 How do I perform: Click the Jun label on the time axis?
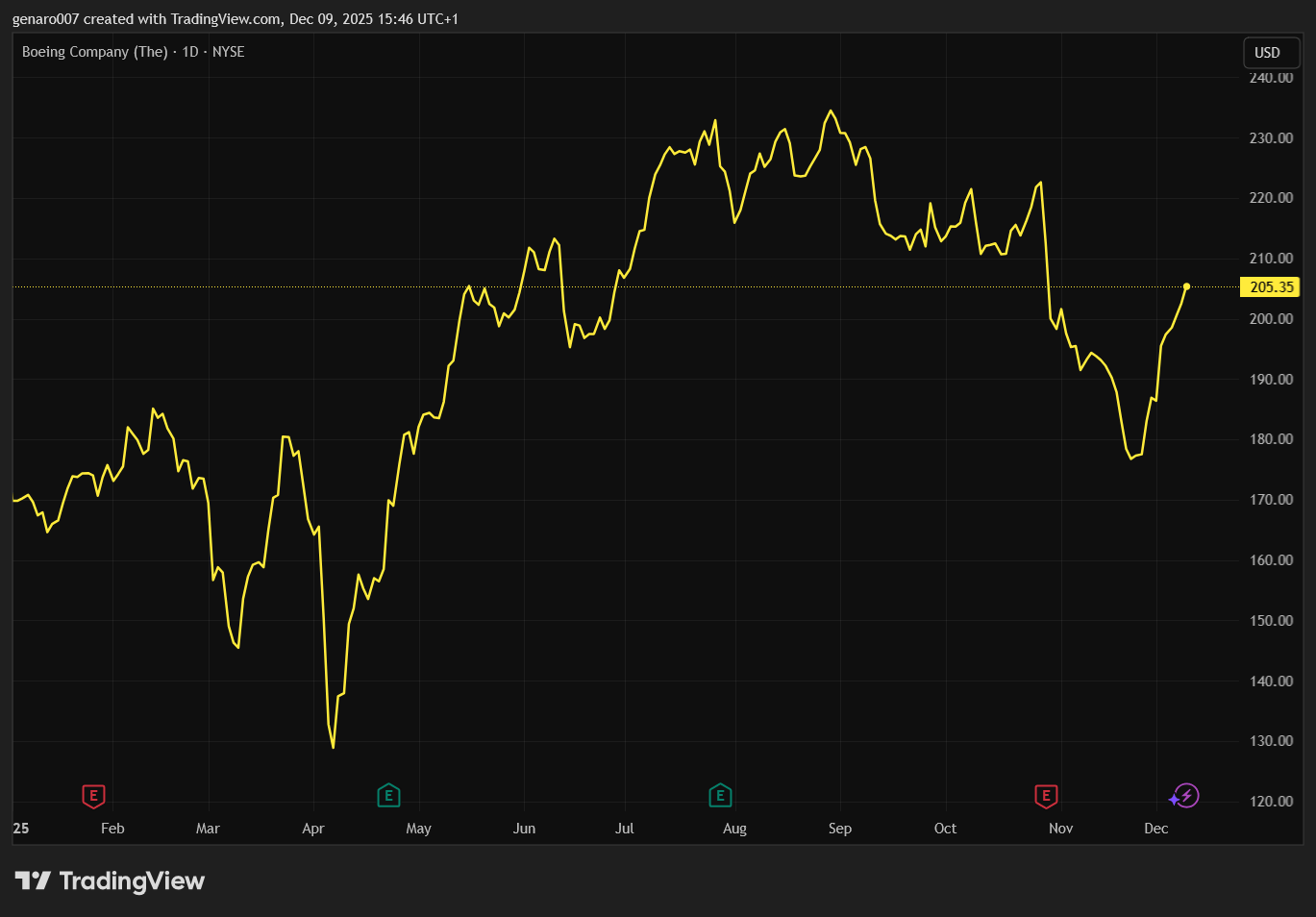click(x=524, y=829)
